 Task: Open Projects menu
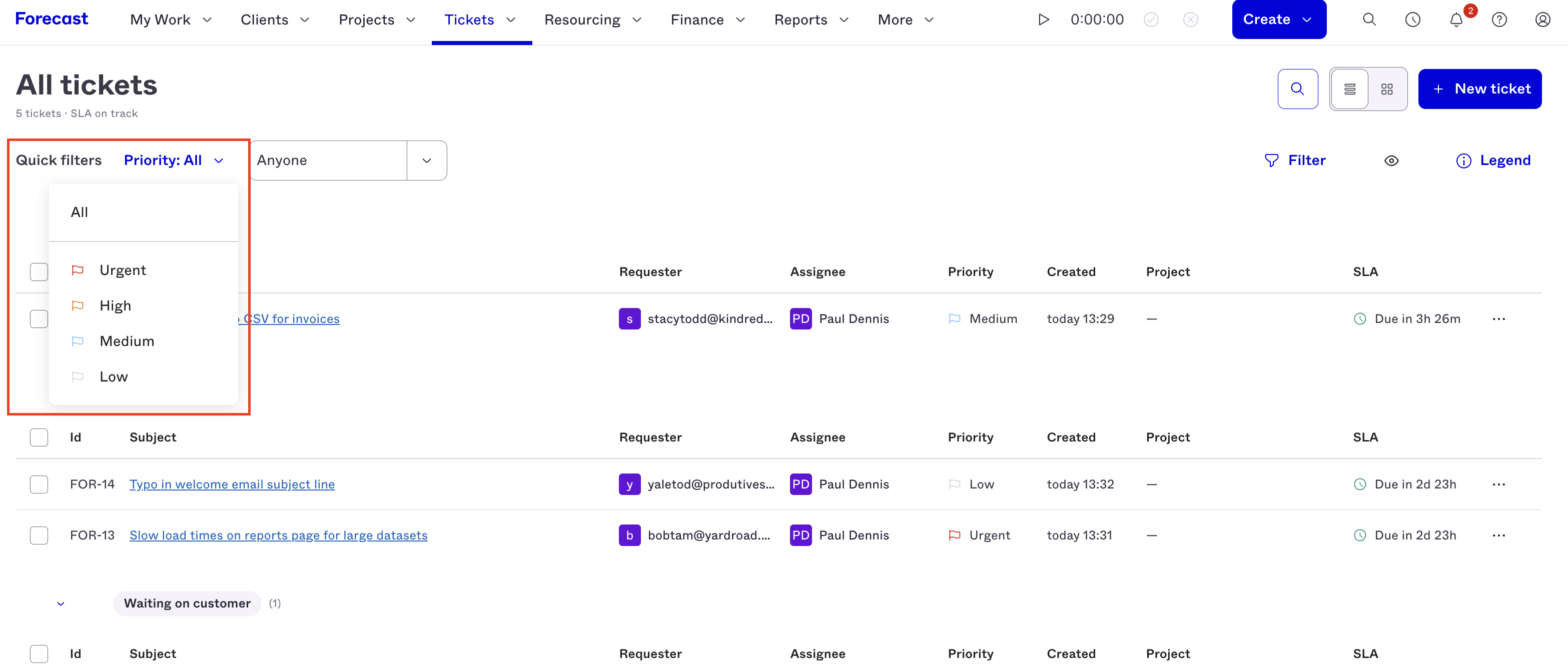377,19
